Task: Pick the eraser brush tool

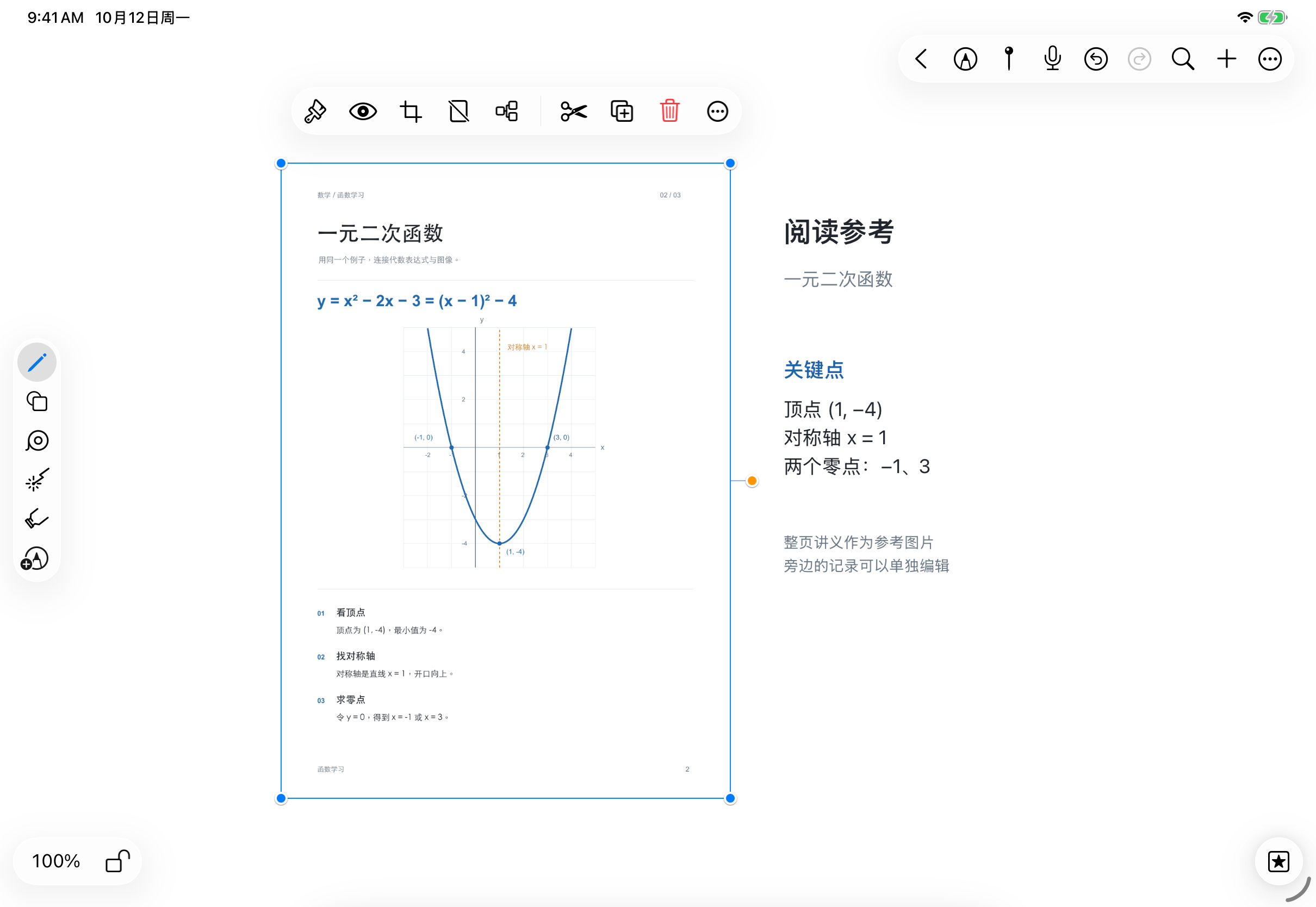Action: [x=37, y=519]
